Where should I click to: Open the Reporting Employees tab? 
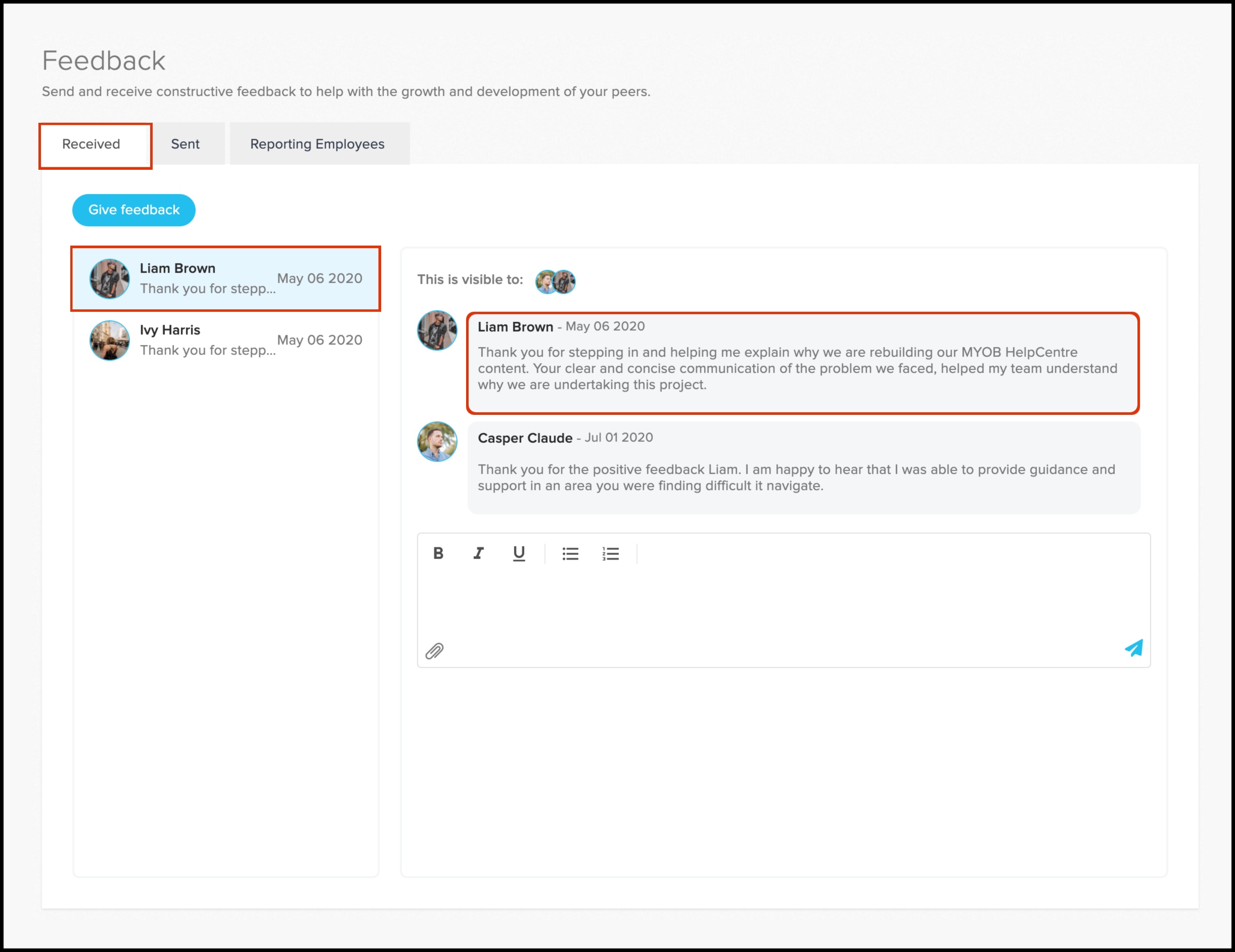(x=317, y=144)
